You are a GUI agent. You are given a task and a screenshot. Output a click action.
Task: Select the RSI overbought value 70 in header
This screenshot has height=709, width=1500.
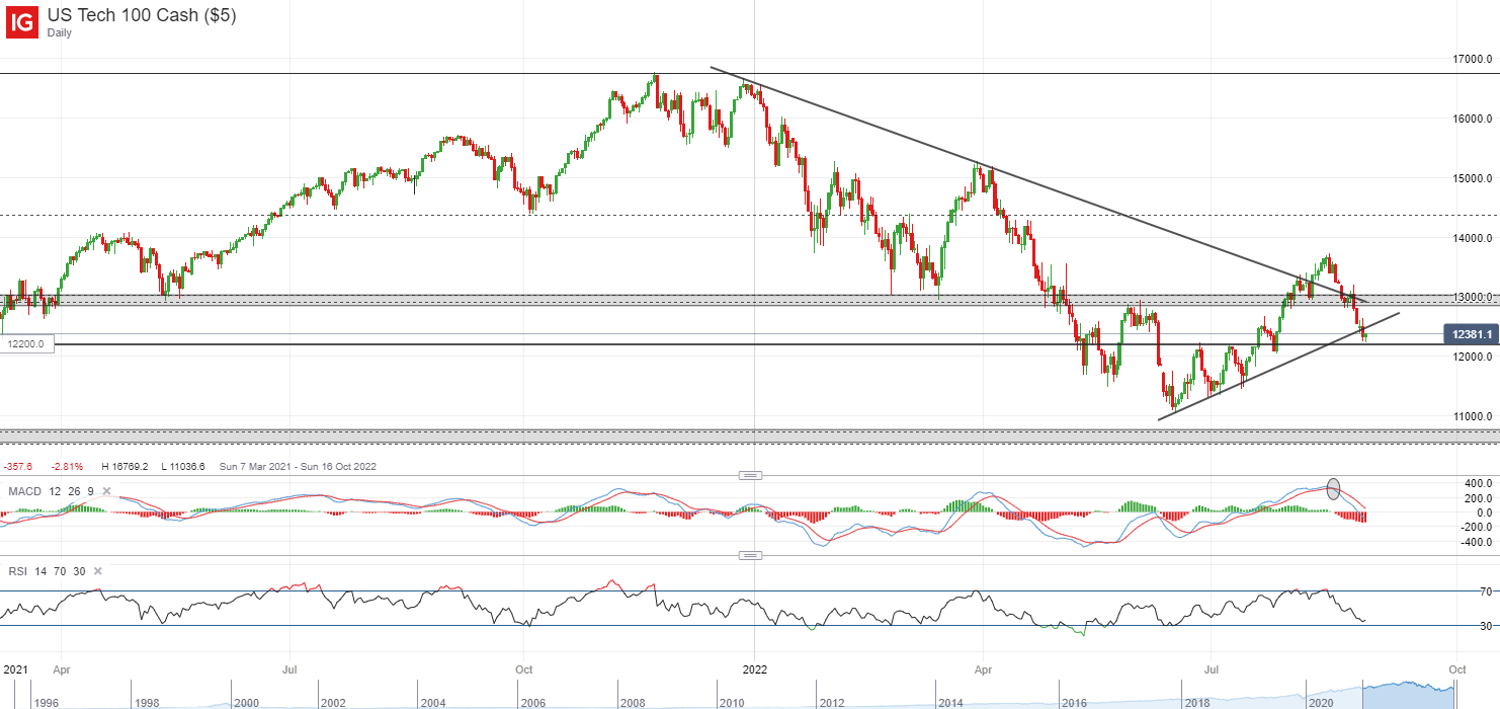tap(59, 571)
